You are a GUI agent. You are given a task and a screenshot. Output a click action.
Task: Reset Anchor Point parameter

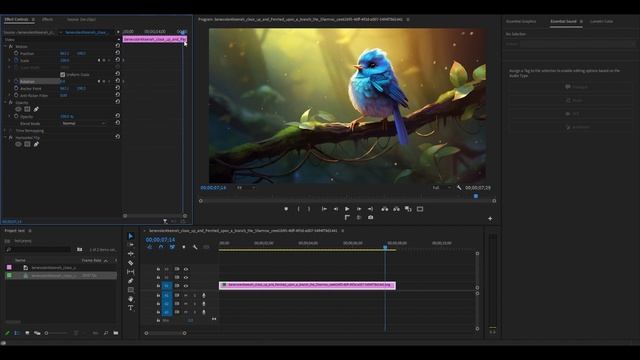(x=118, y=88)
